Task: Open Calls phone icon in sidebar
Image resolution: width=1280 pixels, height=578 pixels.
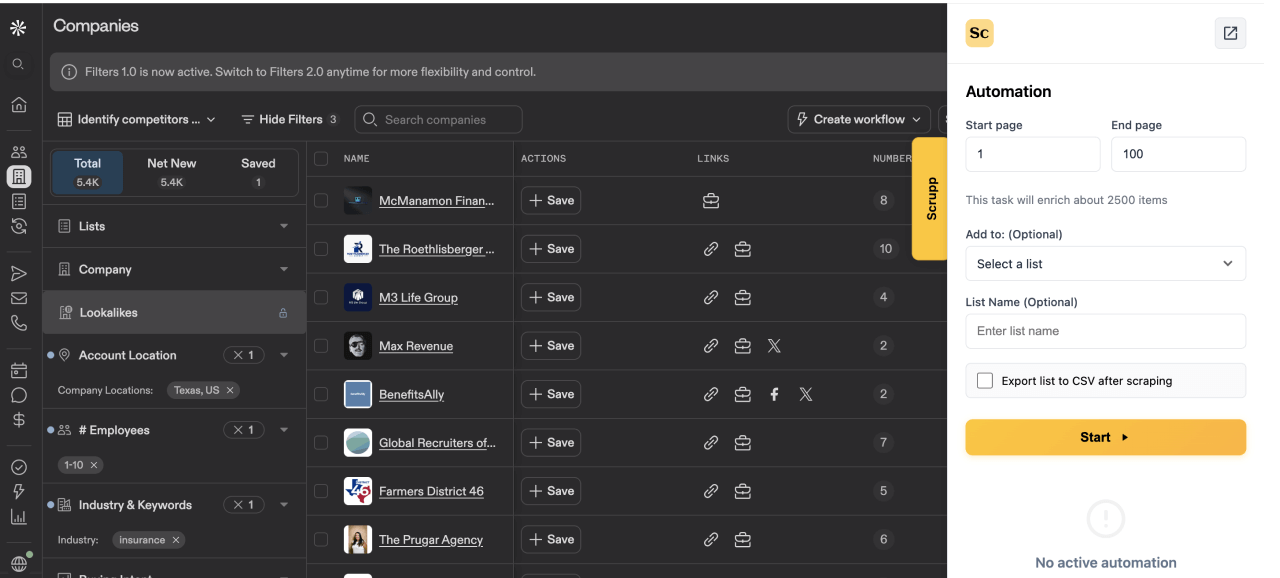Action: [x=18, y=323]
